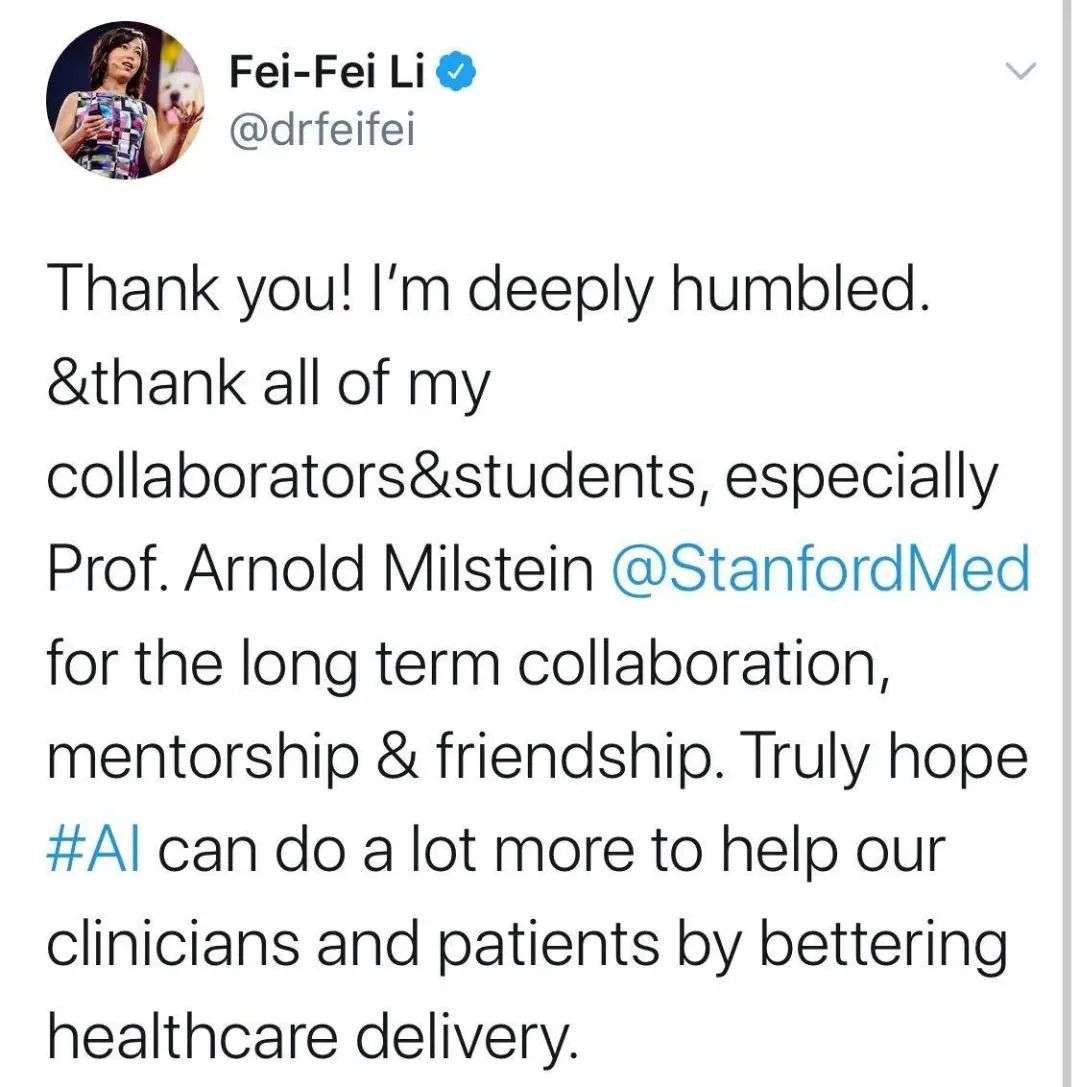The height and width of the screenshot is (1087, 1080).
Task: Visit the @drfeifei handle
Action: [322, 130]
